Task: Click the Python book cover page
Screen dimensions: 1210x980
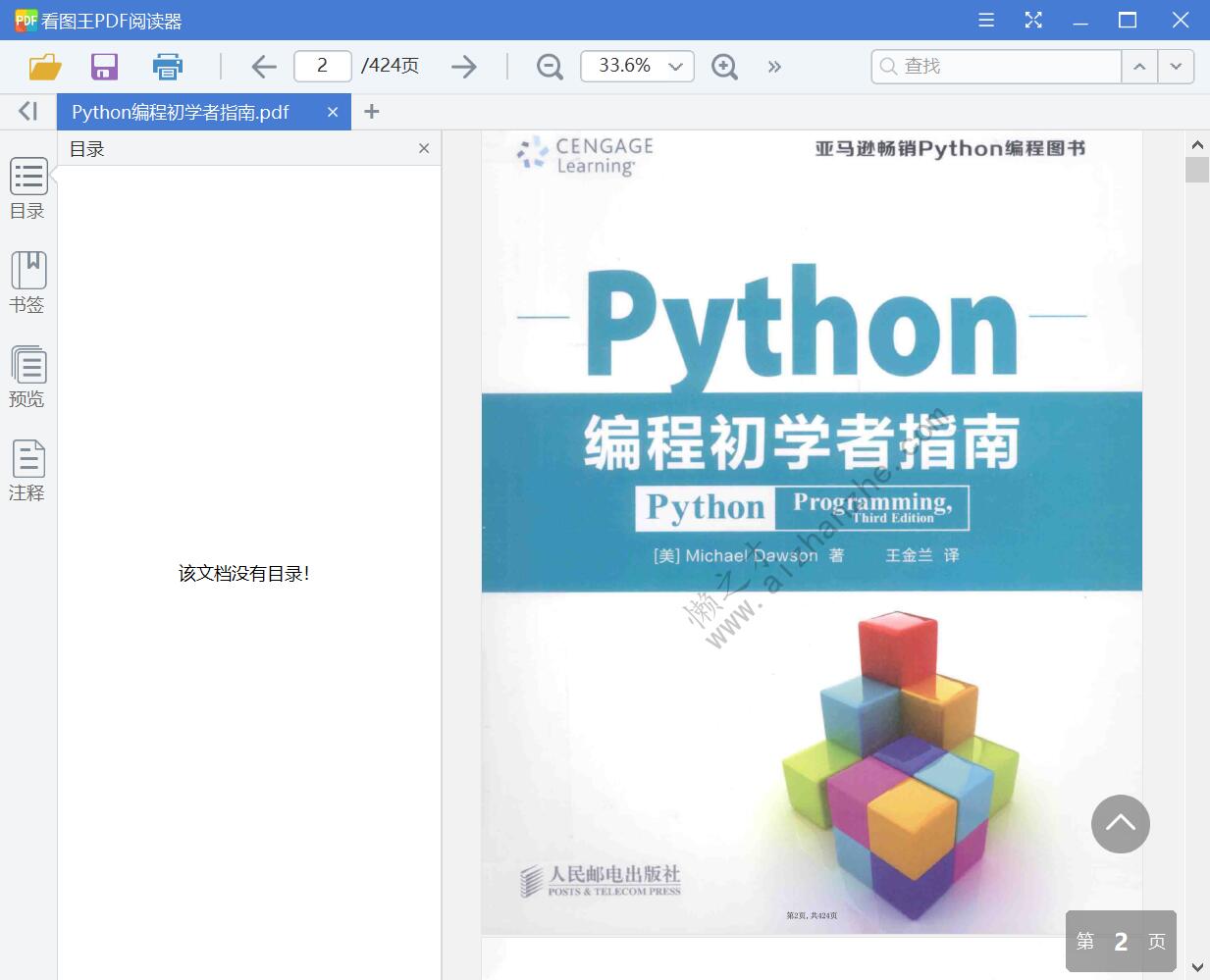Action: click(812, 533)
